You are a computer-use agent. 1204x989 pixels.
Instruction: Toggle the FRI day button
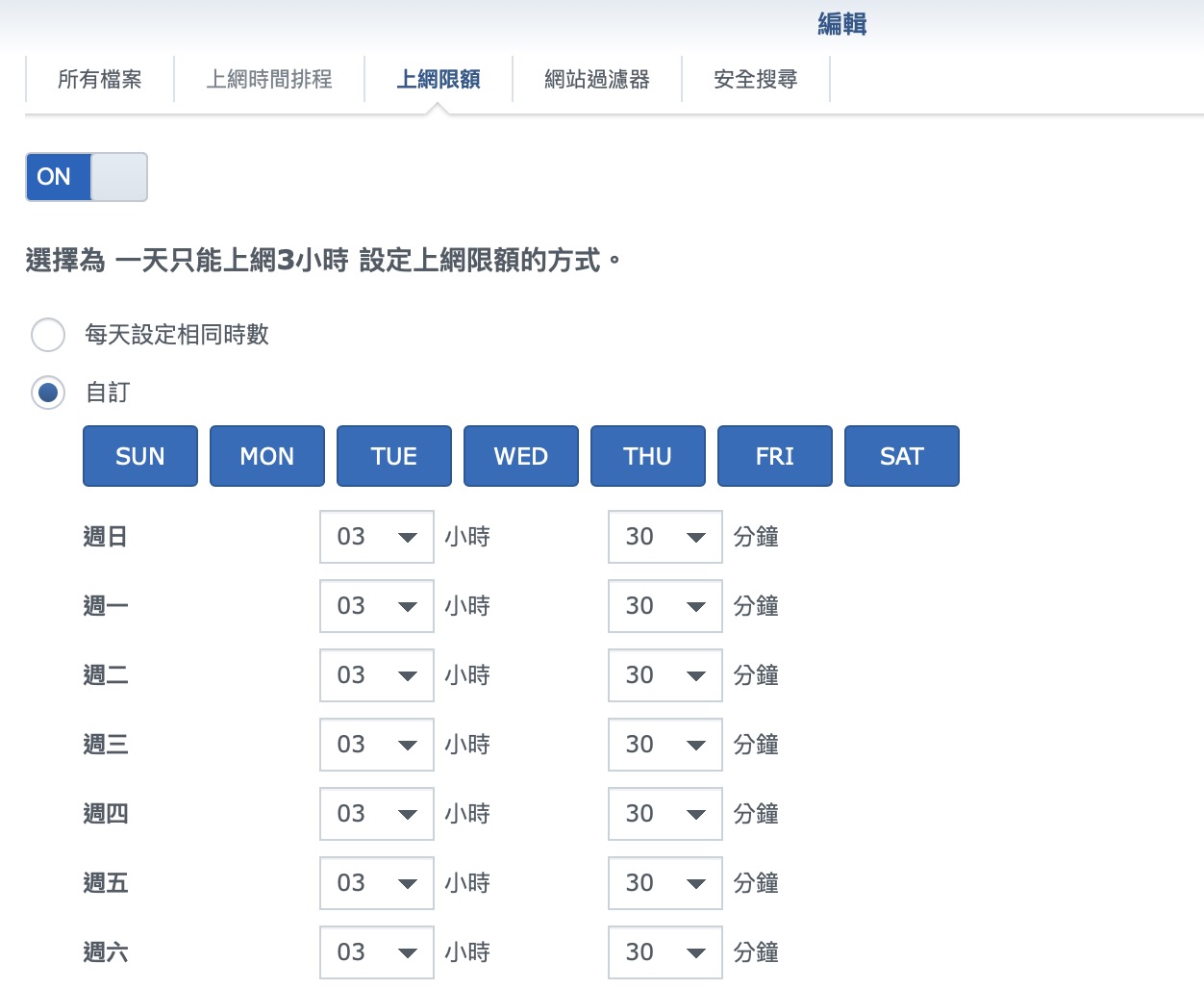click(775, 456)
